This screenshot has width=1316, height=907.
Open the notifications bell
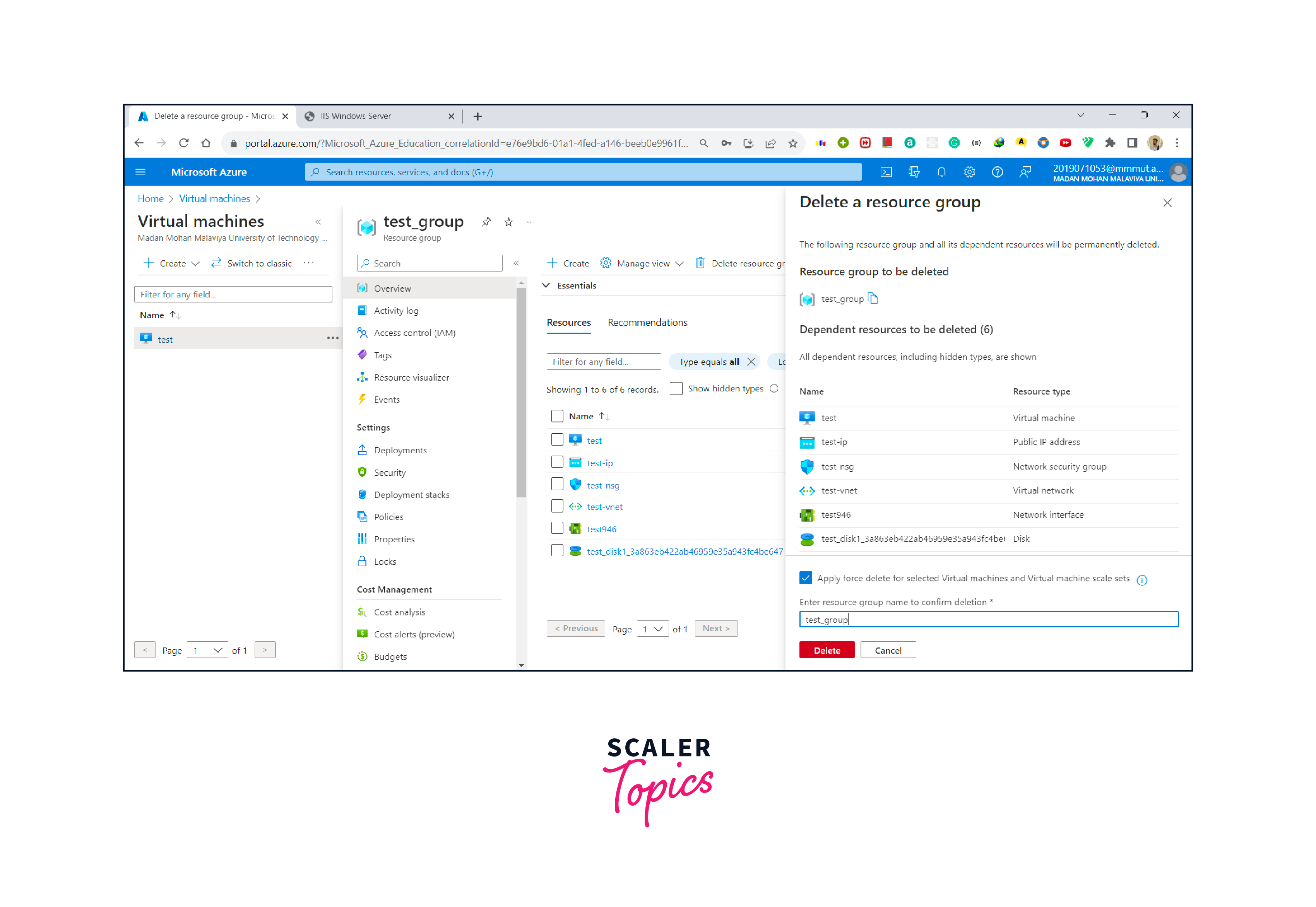(x=941, y=172)
